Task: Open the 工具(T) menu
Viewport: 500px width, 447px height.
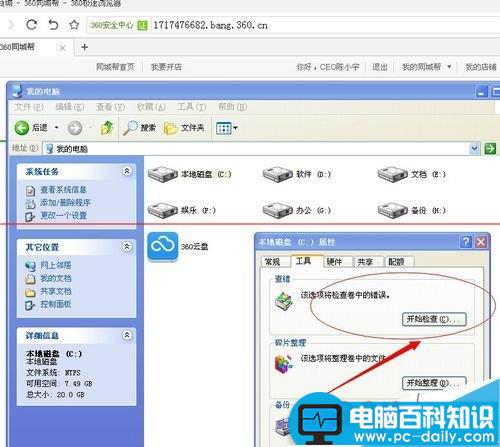Action: (192, 107)
